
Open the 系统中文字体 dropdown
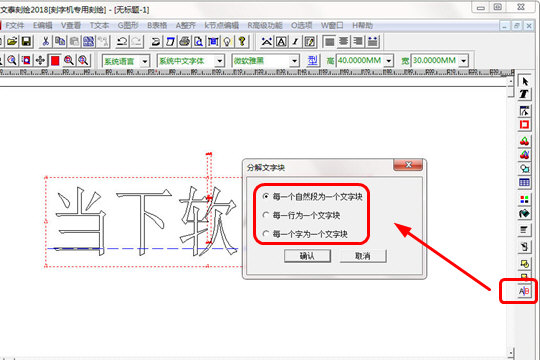(219, 61)
